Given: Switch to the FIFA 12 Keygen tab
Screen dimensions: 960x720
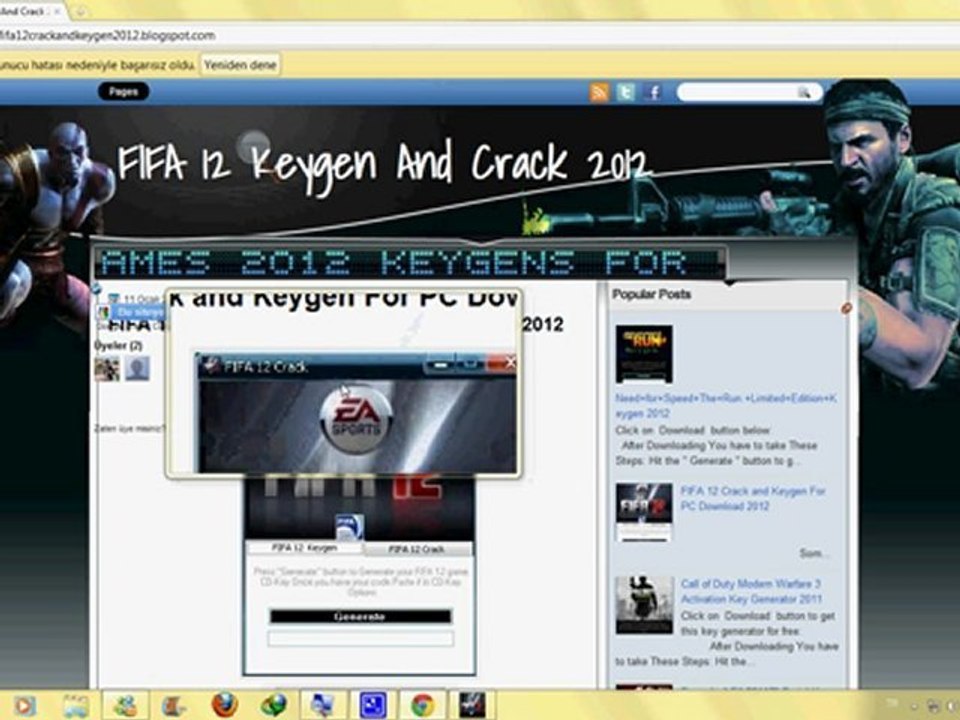Looking at the screenshot, I should pos(304,548).
